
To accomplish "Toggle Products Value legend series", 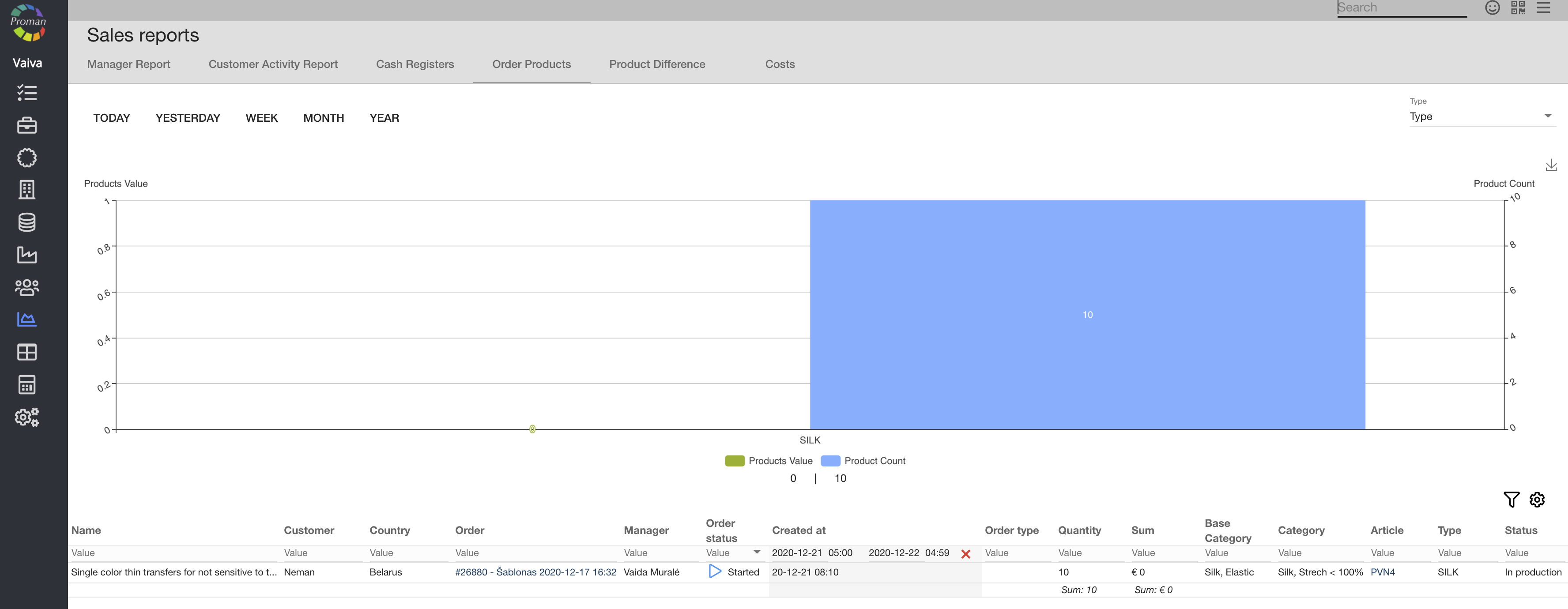I will [x=769, y=461].
